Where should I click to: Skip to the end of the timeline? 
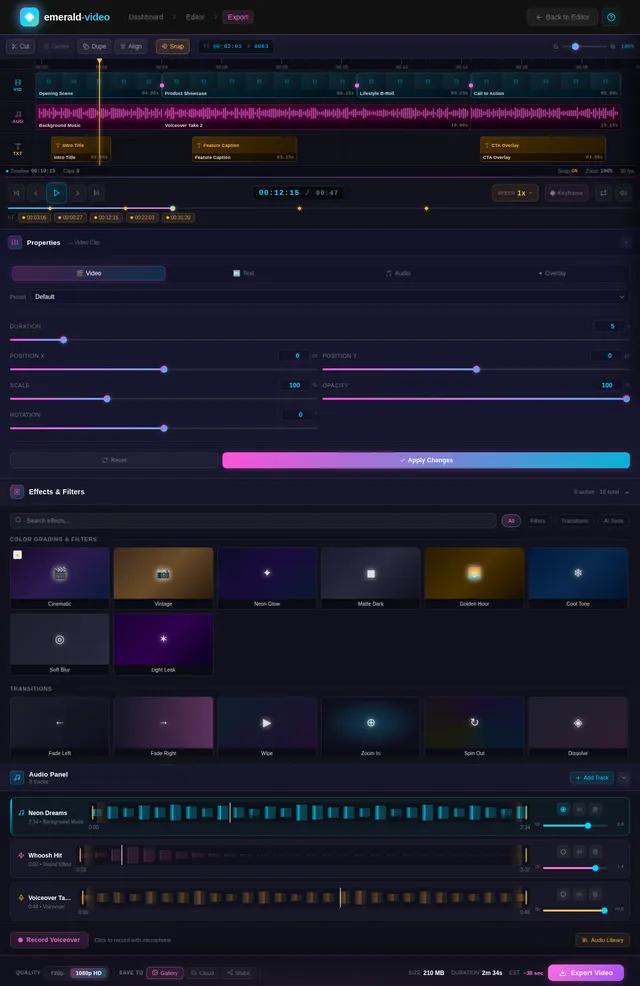(96, 193)
